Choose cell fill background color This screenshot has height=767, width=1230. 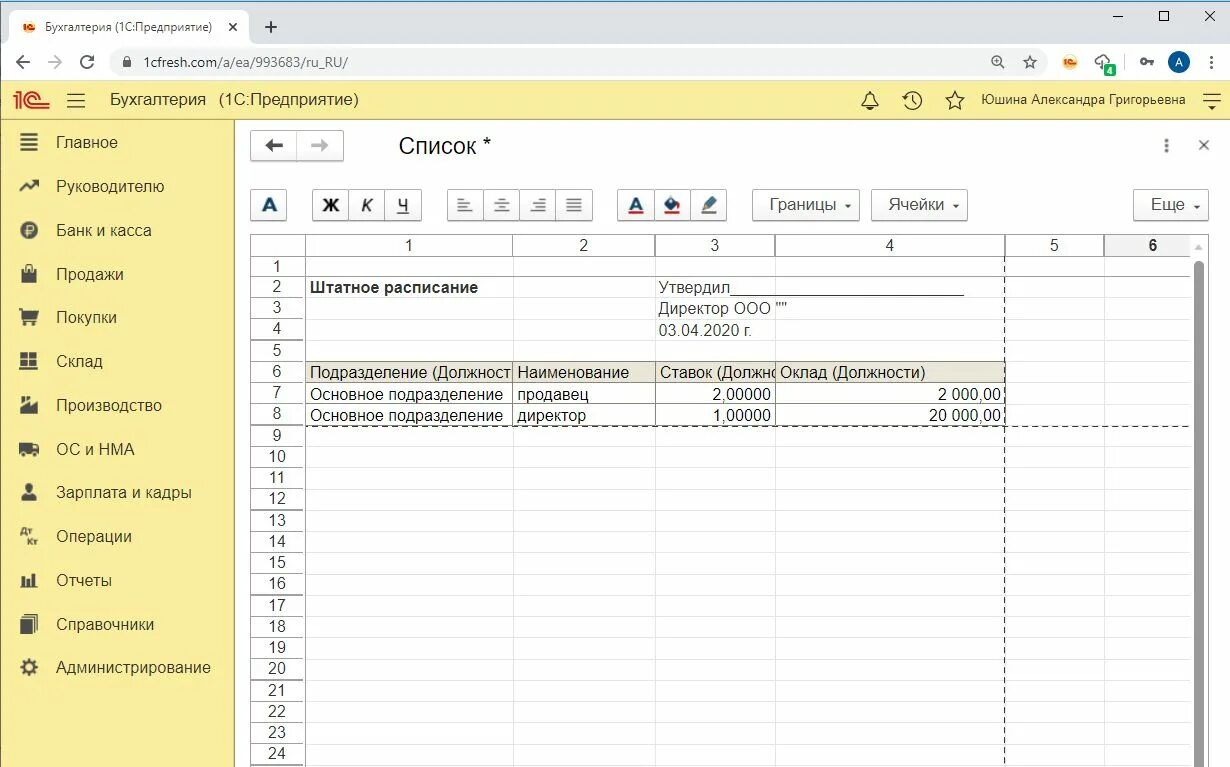coord(672,205)
